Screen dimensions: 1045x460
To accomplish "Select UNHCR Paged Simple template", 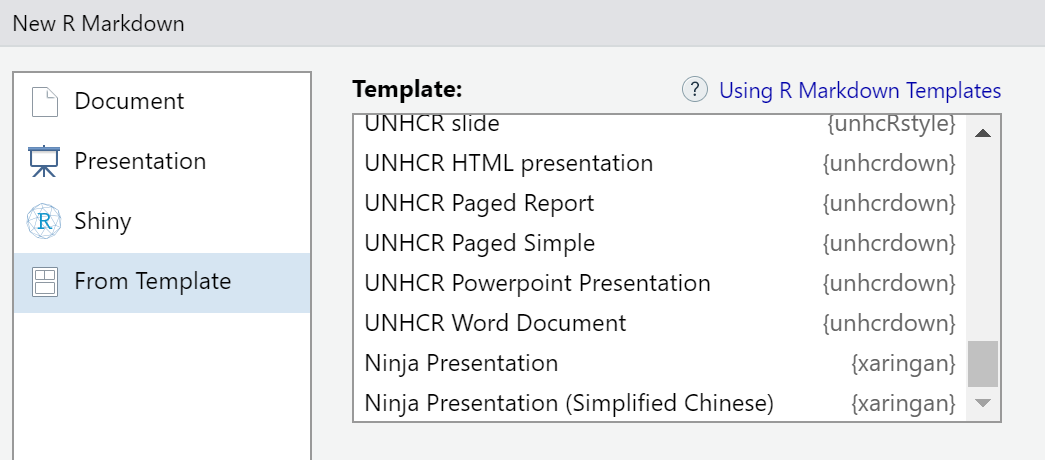I will click(x=479, y=243).
